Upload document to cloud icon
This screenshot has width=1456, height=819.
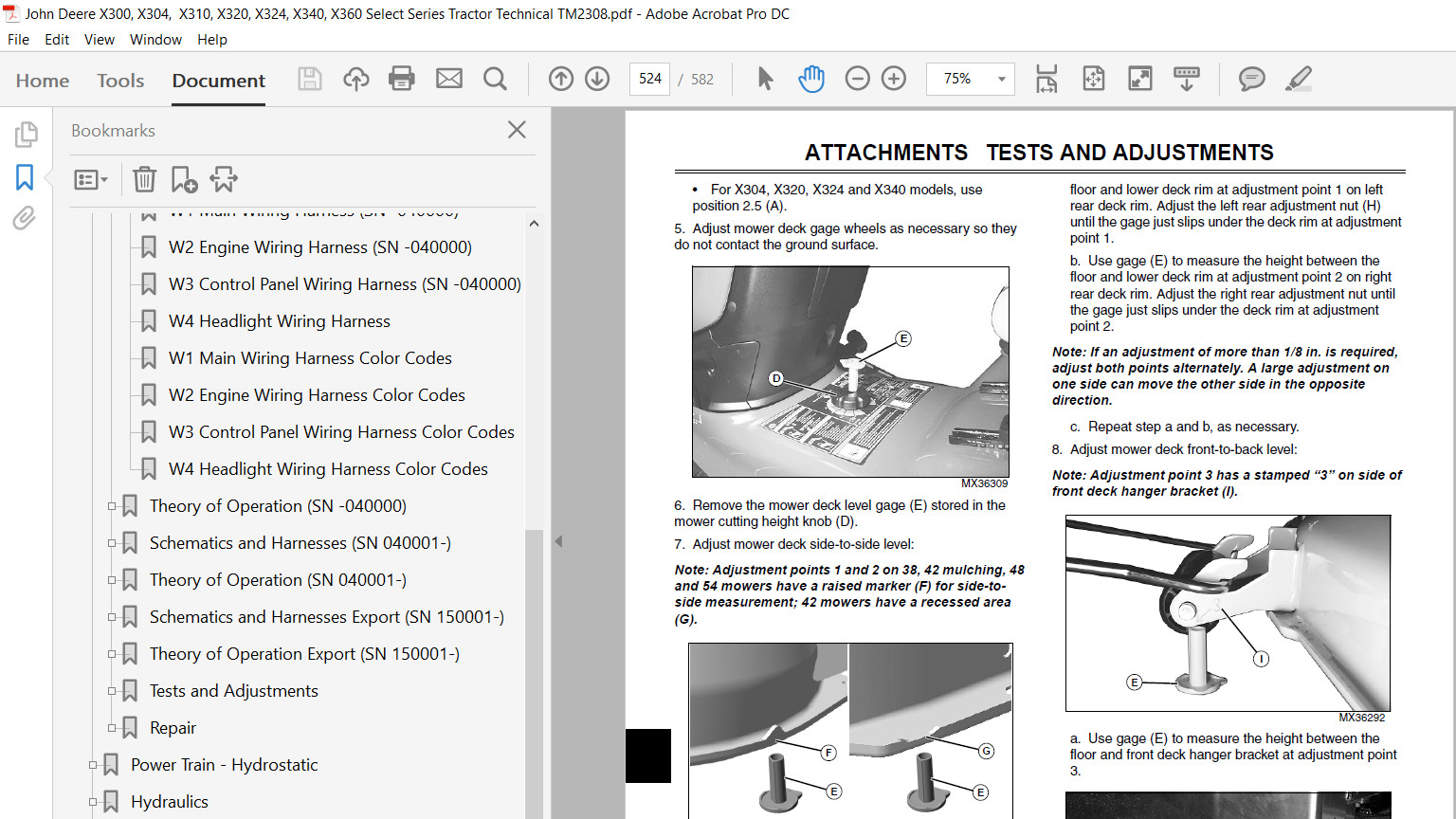[x=356, y=79]
